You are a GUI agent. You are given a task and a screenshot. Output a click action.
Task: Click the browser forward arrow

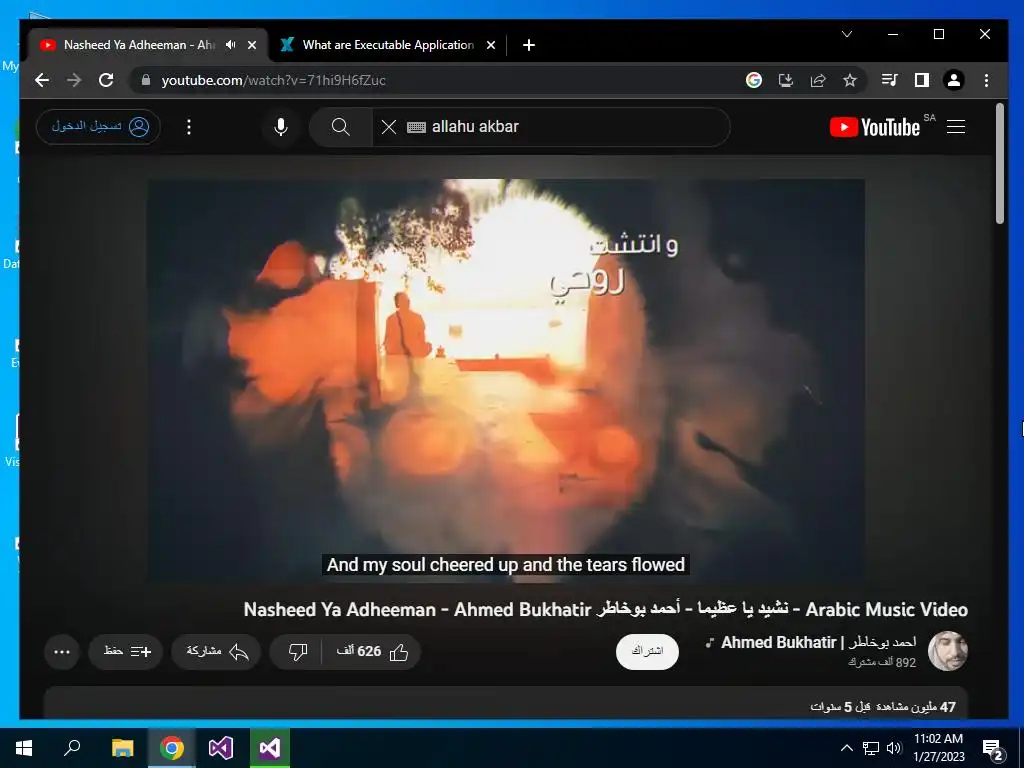click(x=74, y=80)
